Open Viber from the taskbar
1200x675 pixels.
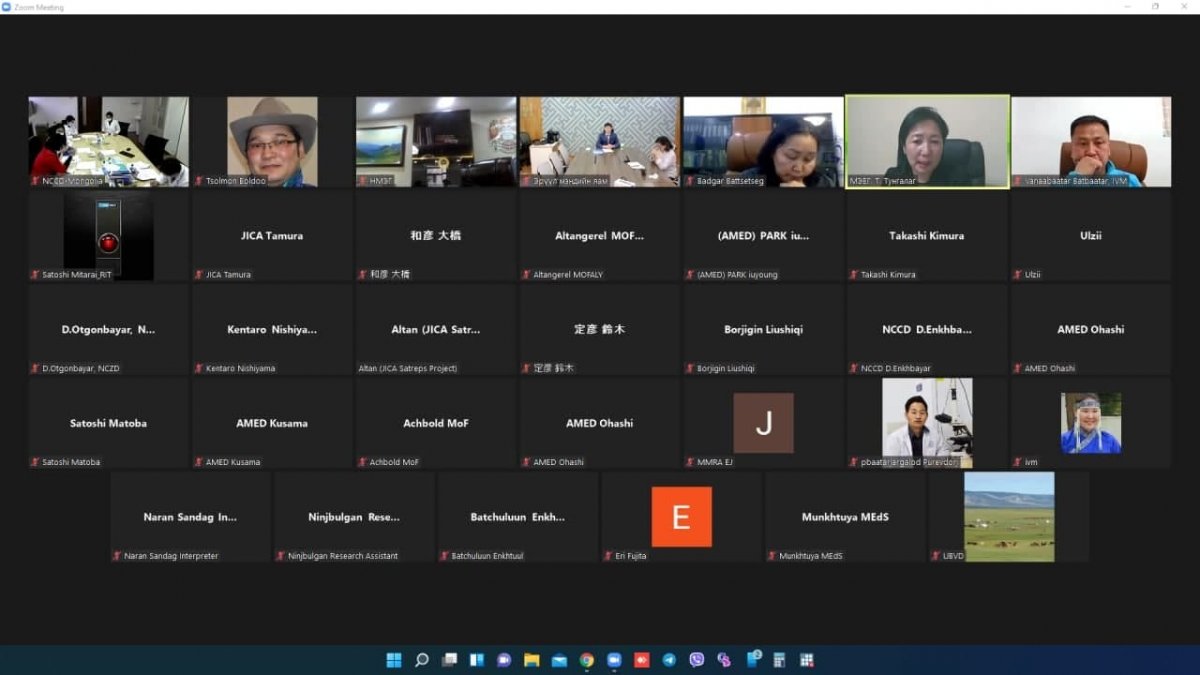[697, 660]
